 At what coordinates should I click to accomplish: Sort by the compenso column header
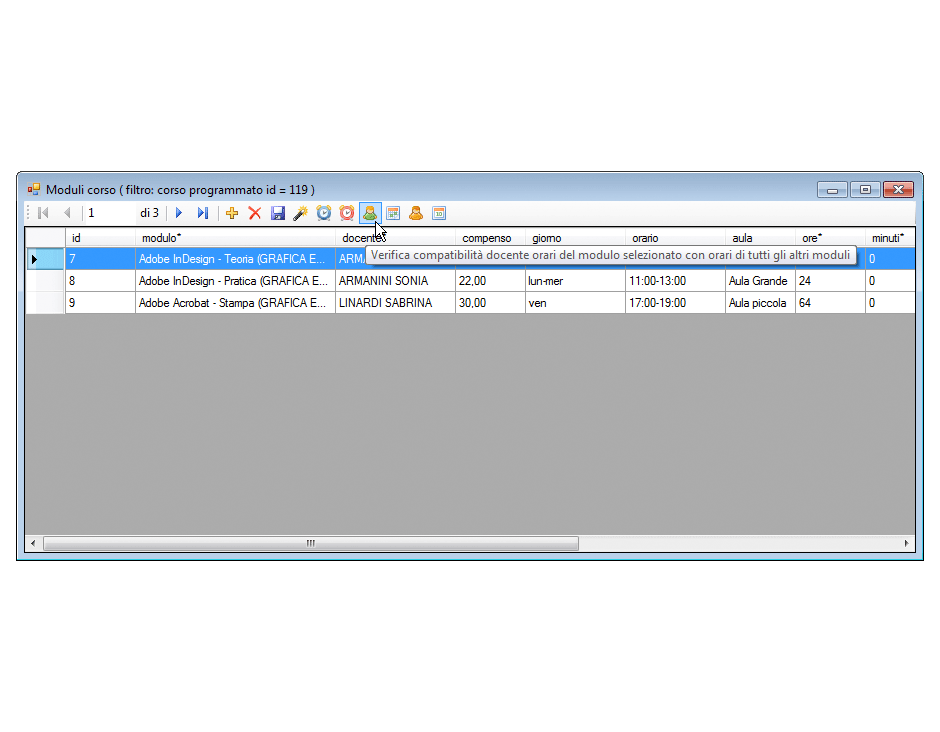point(490,238)
